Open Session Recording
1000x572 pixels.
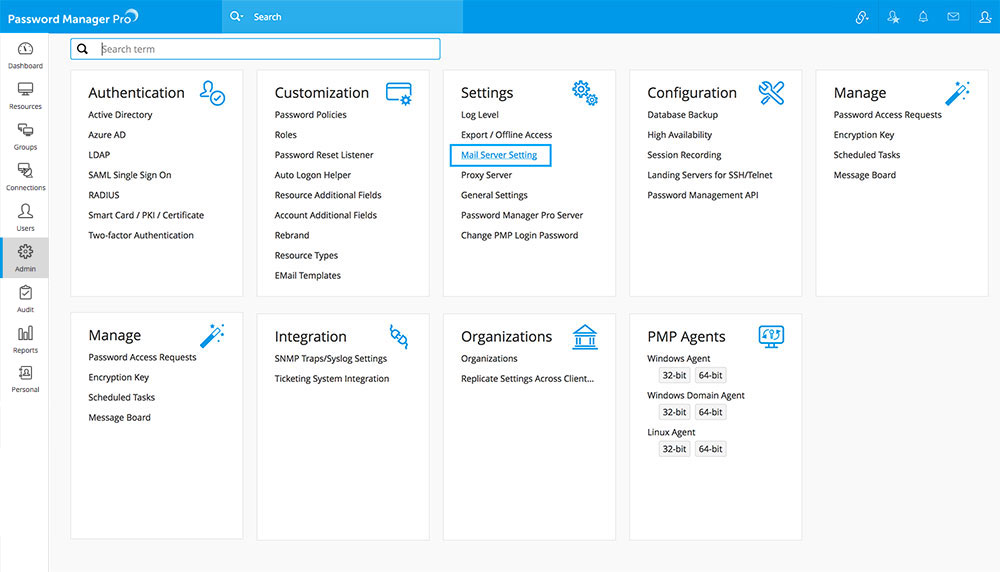pyautogui.click(x=684, y=155)
